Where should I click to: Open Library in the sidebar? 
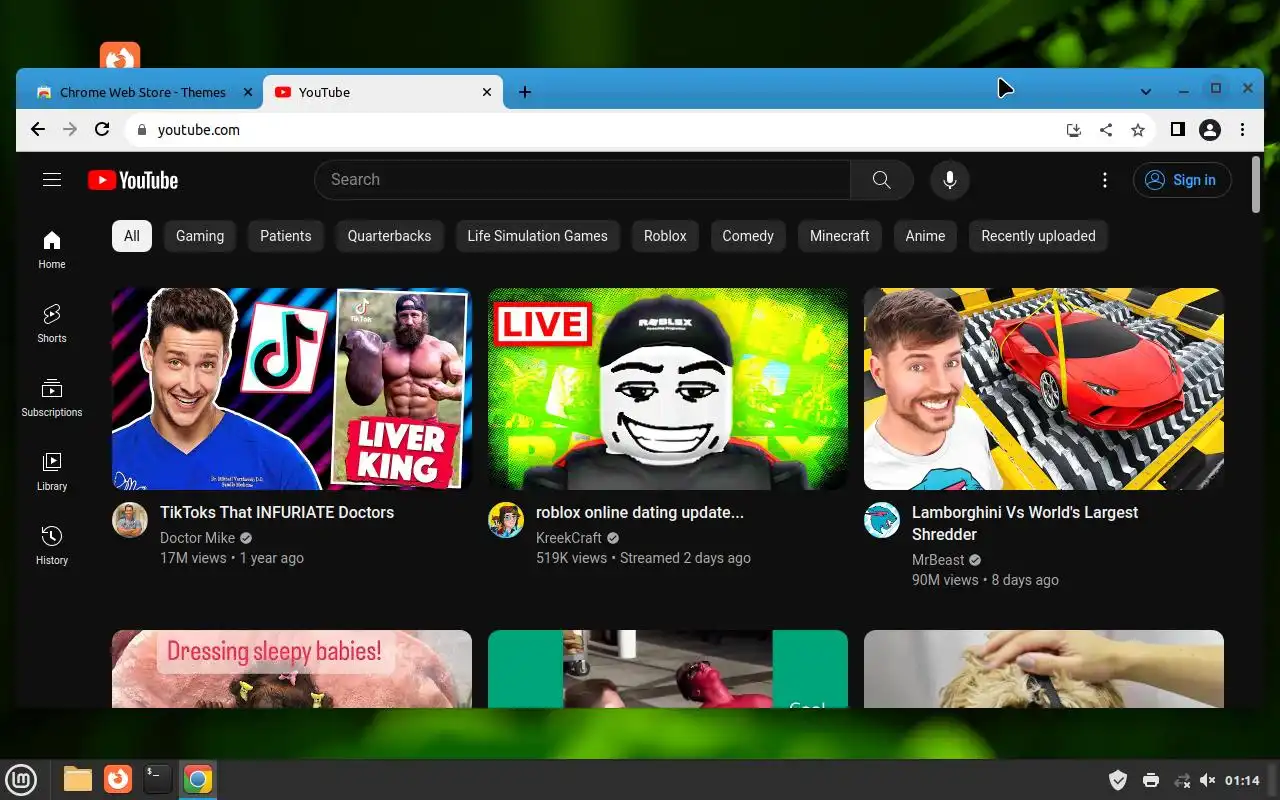52,472
